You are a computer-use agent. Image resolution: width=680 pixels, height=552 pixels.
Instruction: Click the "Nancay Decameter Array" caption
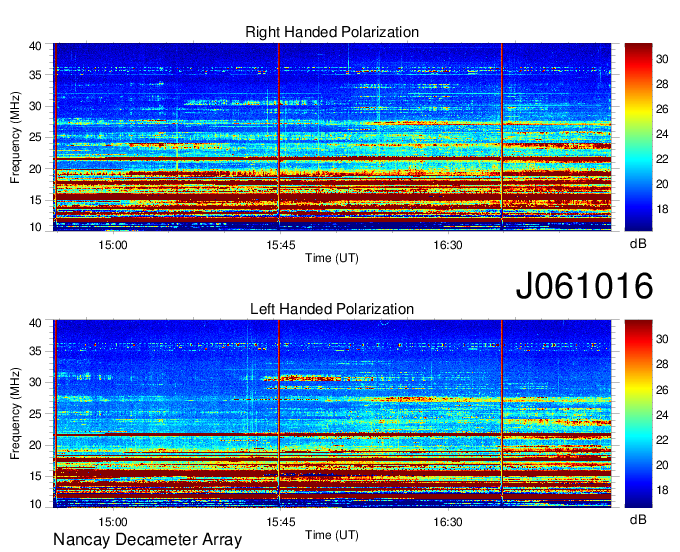[x=147, y=539]
